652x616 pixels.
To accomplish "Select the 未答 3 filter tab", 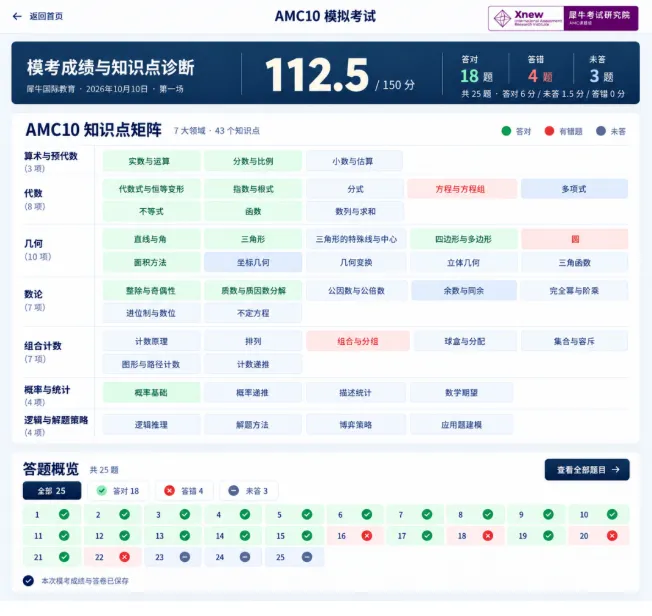I will 249,491.
